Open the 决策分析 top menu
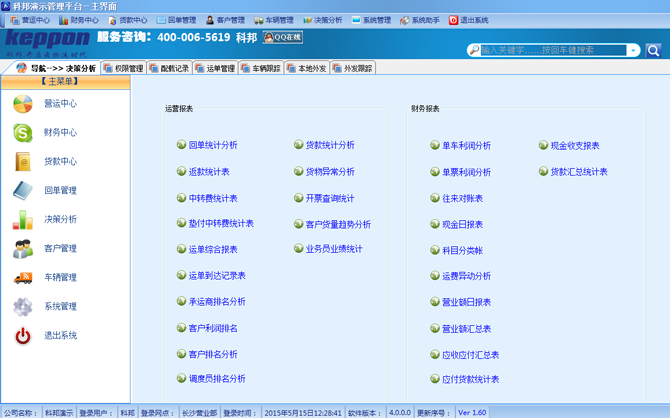Screen dimensions: 670x418 click(322, 20)
